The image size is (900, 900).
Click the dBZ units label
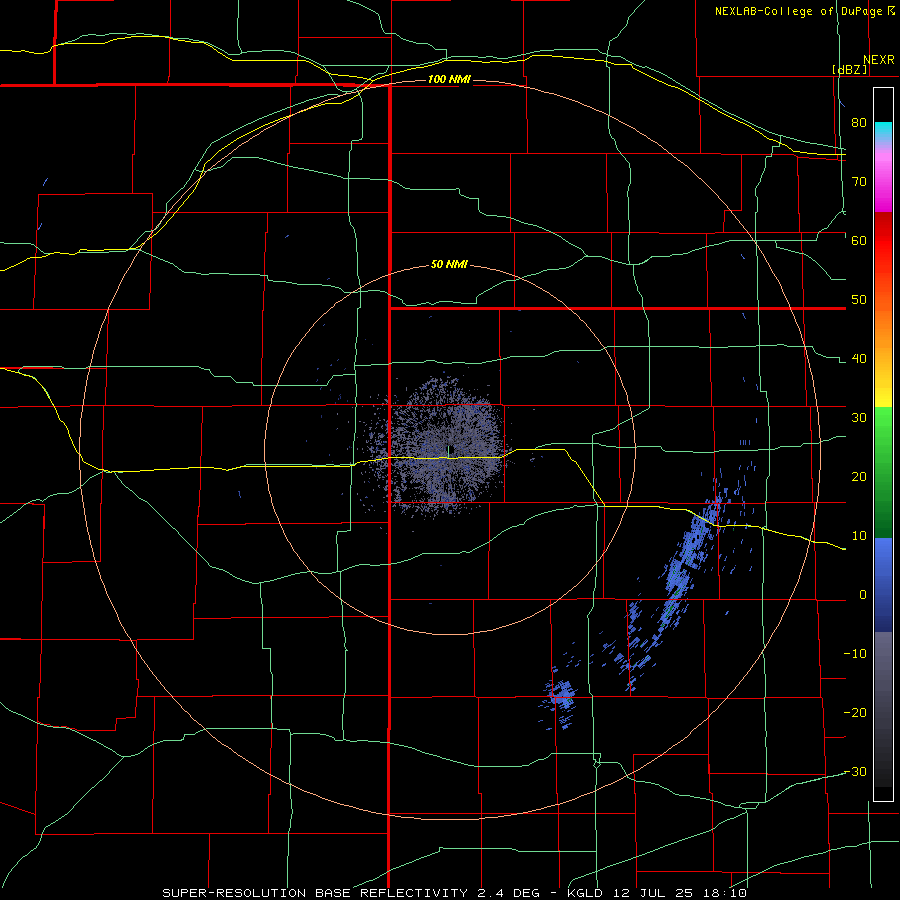point(849,69)
